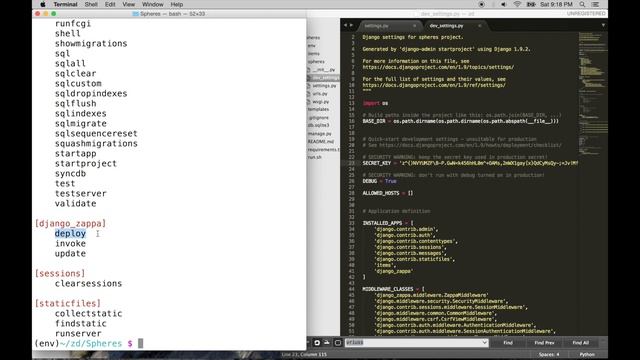Image resolution: width=640 pixels, height=360 pixels.
Task: Click the 'import os' line in the editor
Action: point(375,103)
